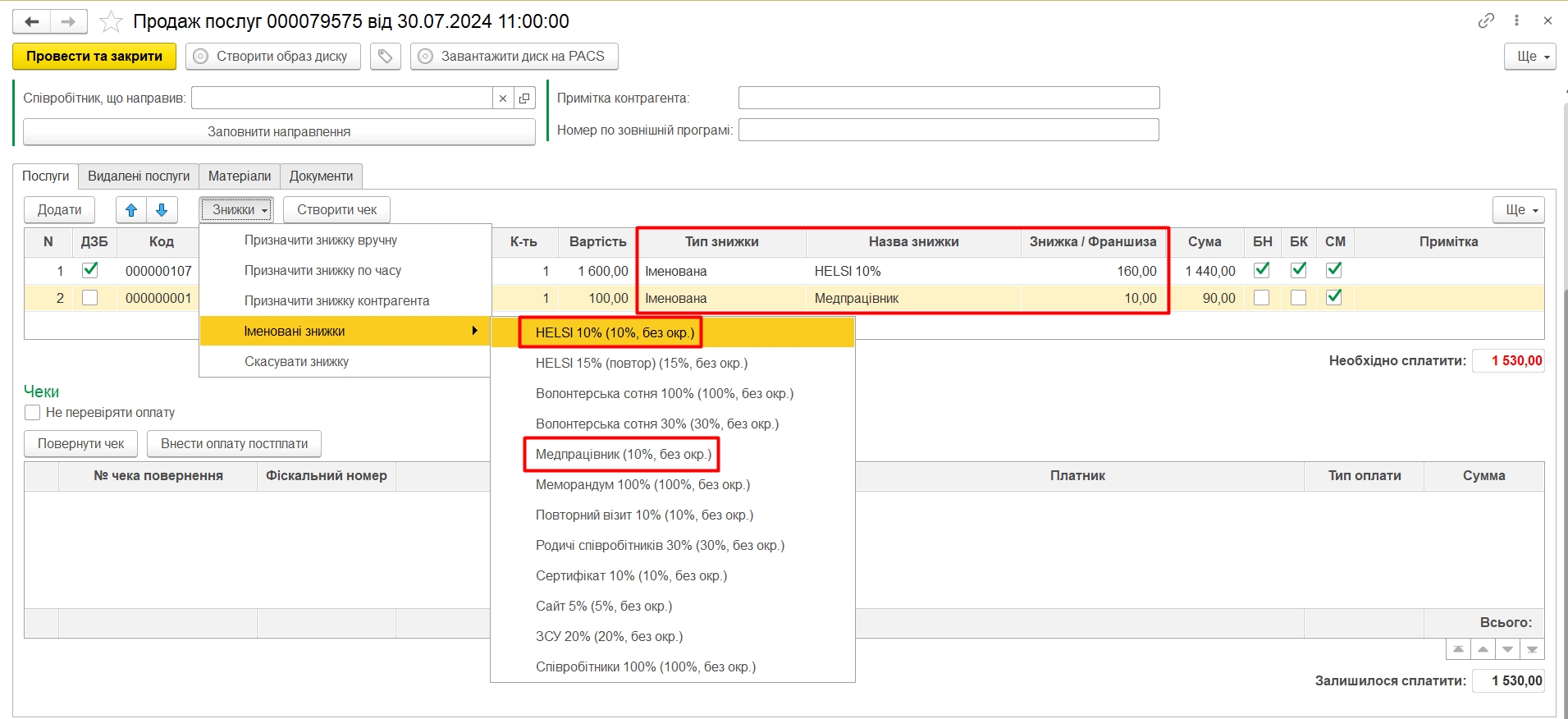Move row up with blue arrow

131,210
